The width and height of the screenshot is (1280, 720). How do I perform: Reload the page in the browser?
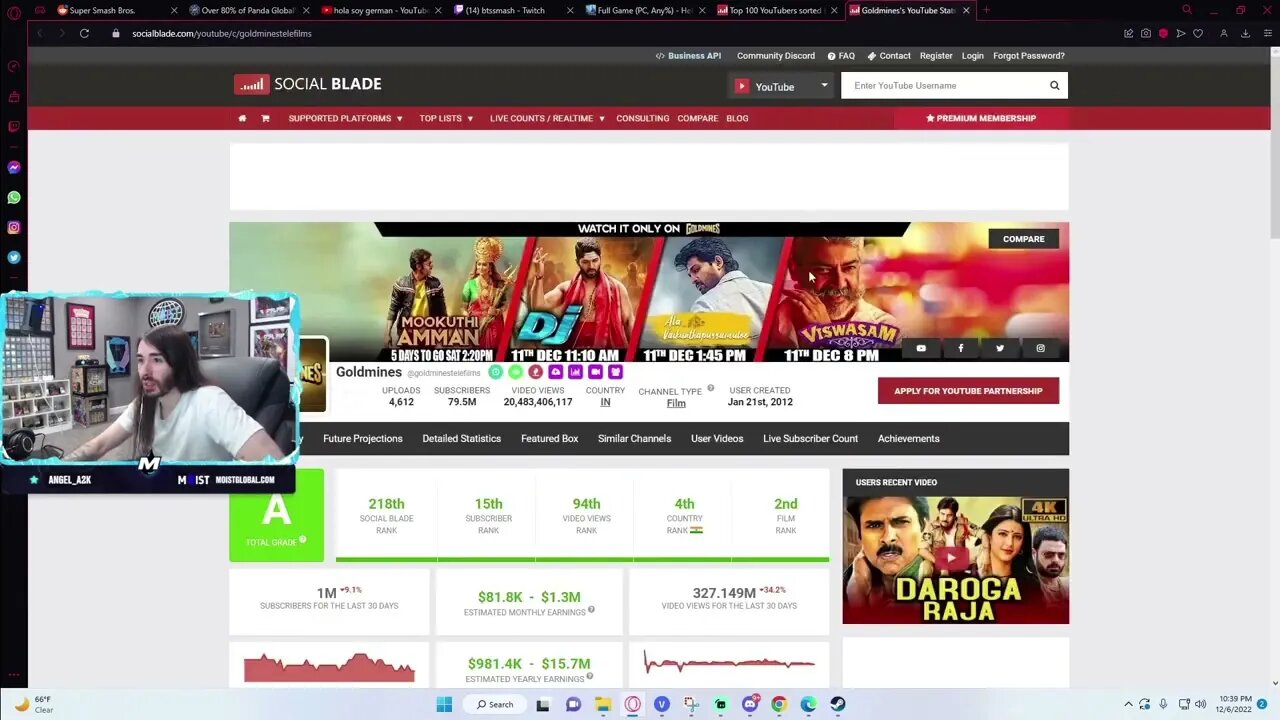pos(85,33)
